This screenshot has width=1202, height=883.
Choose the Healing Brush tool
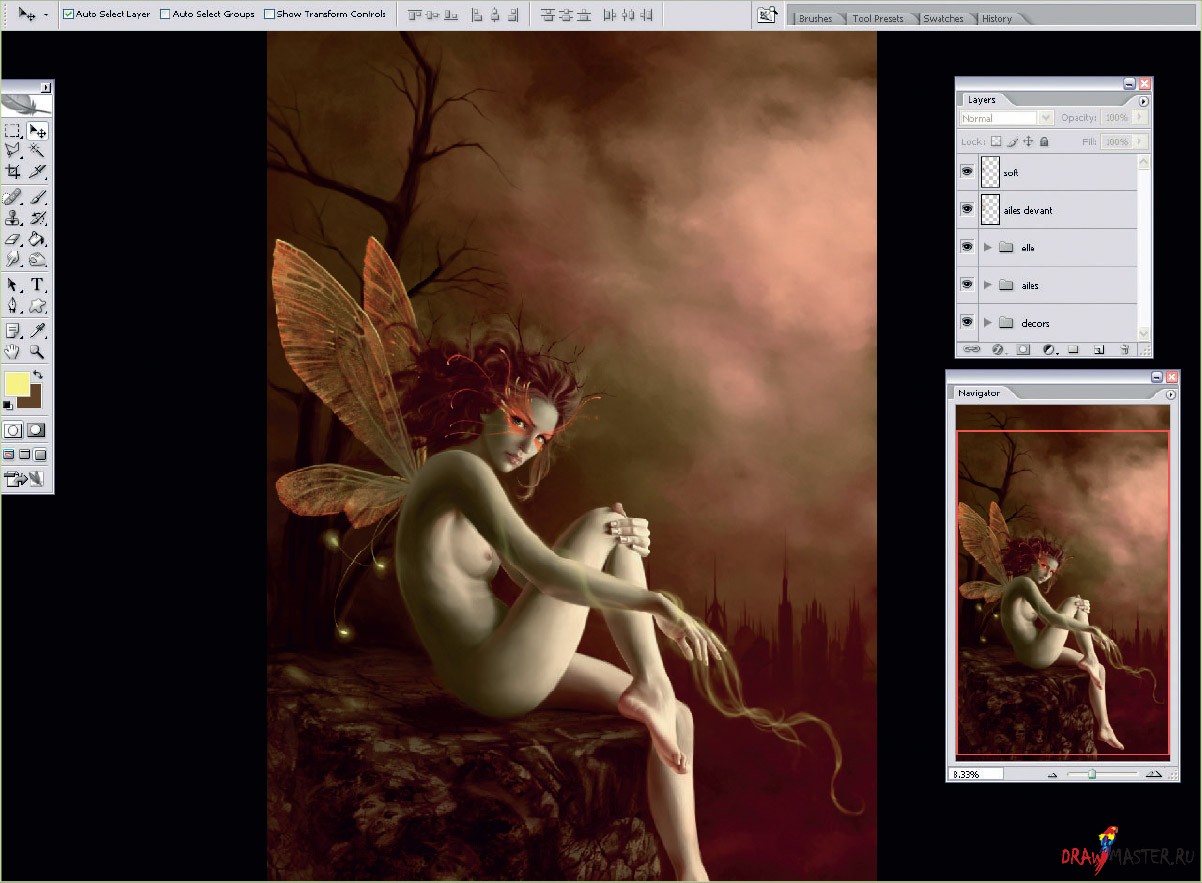coord(13,197)
